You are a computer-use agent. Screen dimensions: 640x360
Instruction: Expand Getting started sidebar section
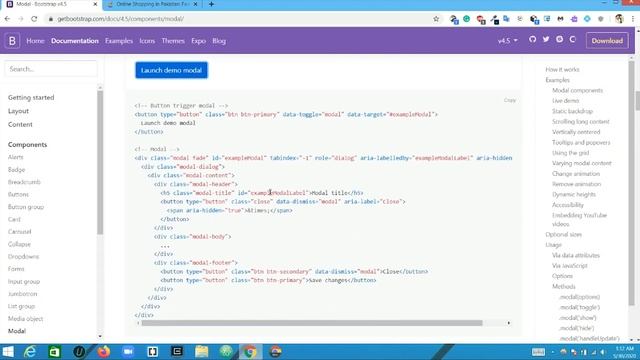click(x=31, y=98)
